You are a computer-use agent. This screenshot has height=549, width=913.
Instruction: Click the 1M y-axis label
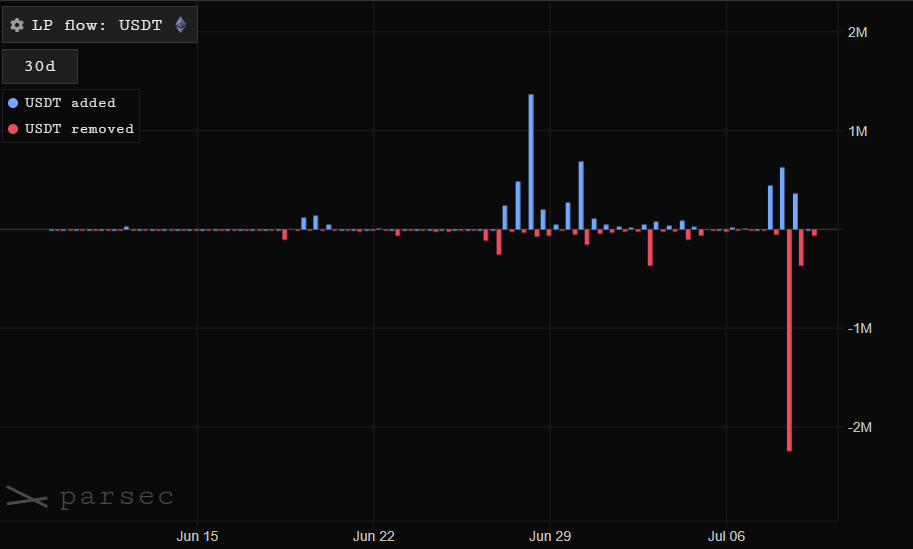point(858,132)
